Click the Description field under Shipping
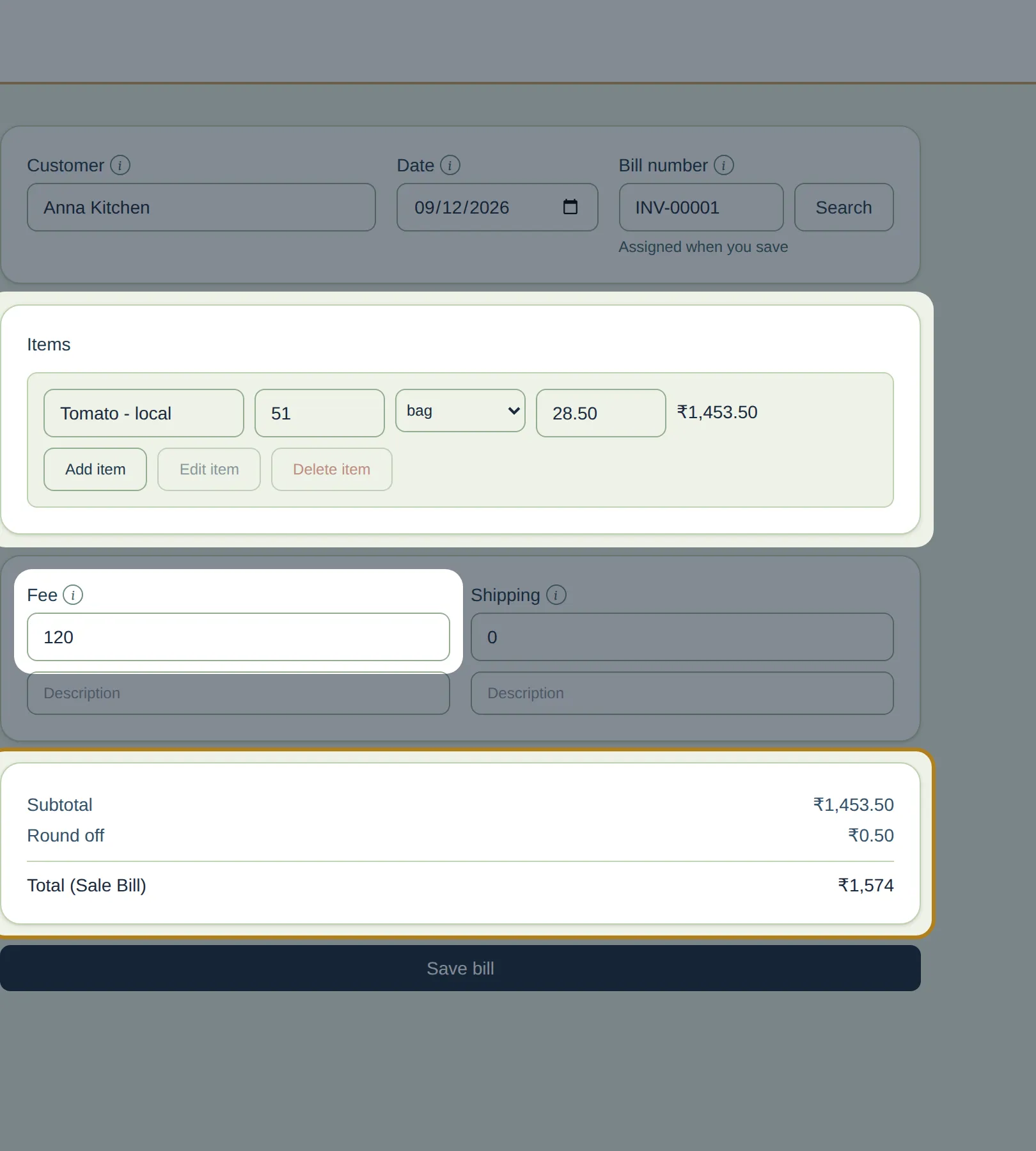The image size is (1036, 1151). tap(682, 693)
